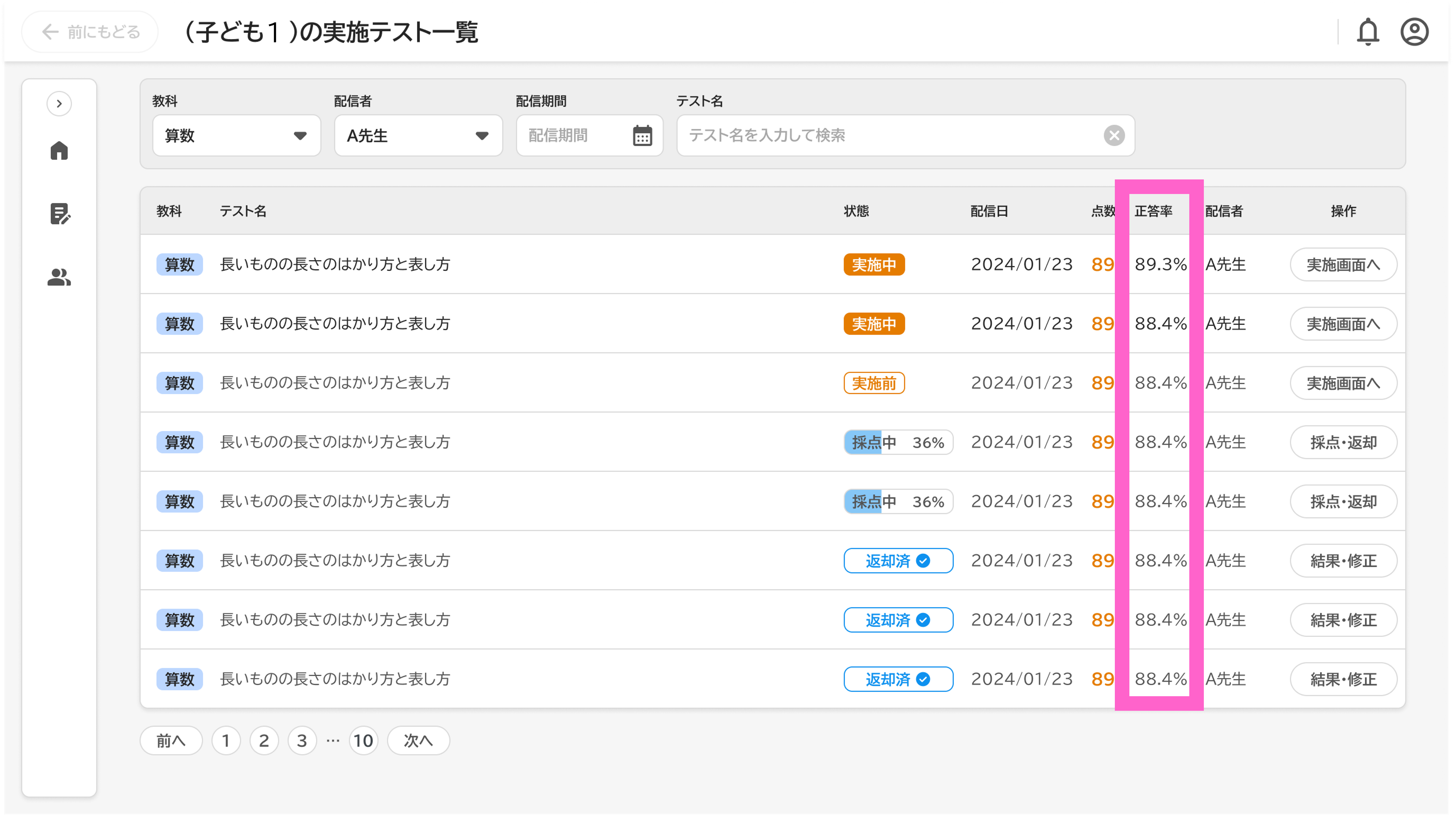Open the user account profile icon
The width and height of the screenshot is (1456, 823).
click(x=1414, y=32)
